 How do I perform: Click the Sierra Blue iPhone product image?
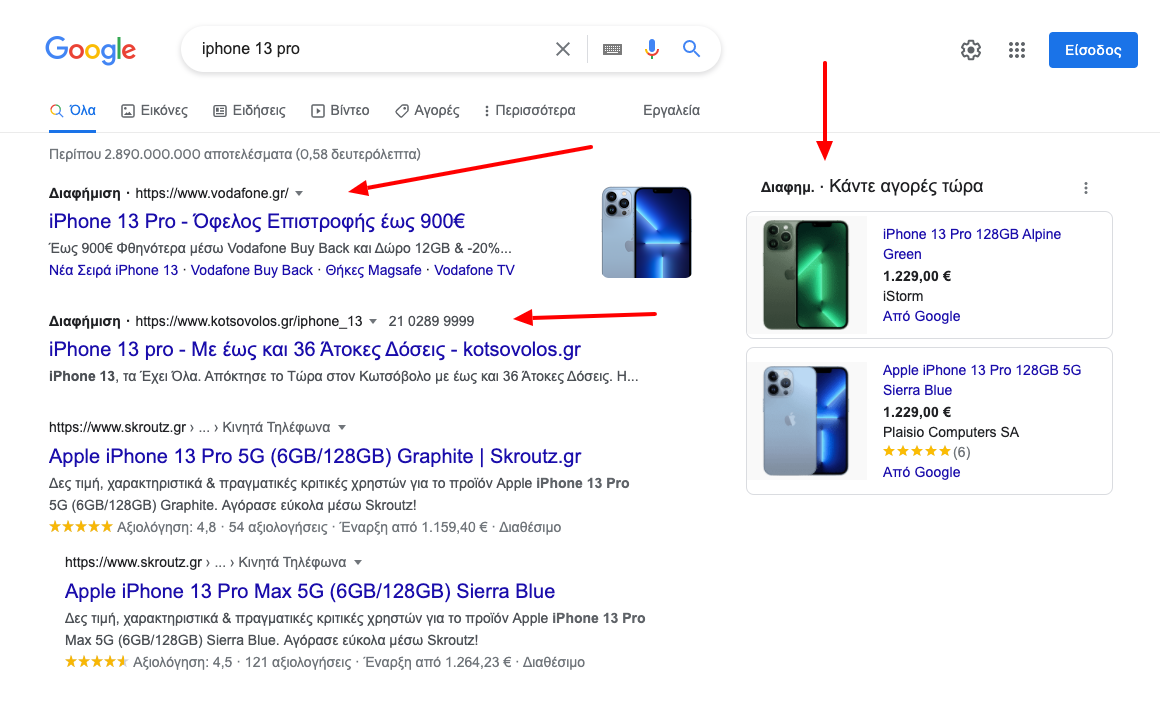806,420
